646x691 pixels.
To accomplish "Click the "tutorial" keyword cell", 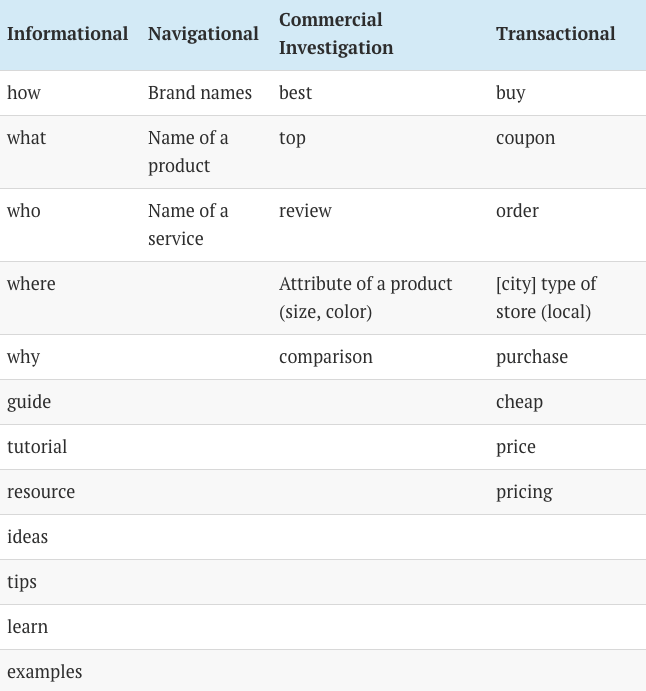I will coord(37,447).
